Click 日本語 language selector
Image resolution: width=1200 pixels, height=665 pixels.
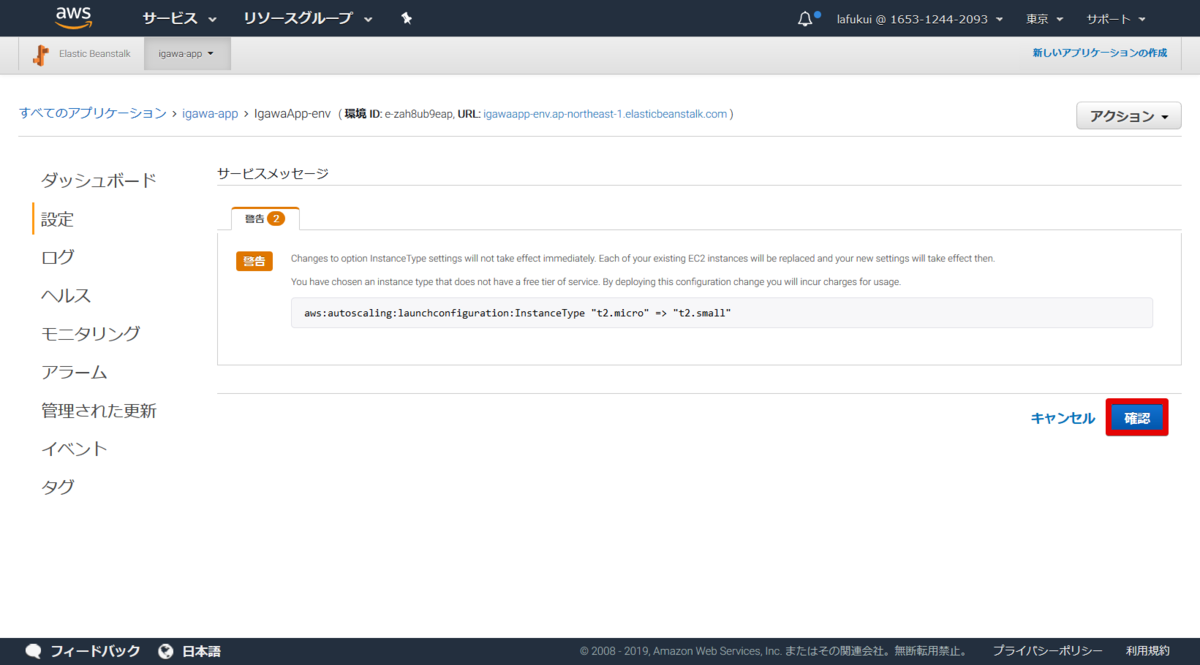[201, 651]
